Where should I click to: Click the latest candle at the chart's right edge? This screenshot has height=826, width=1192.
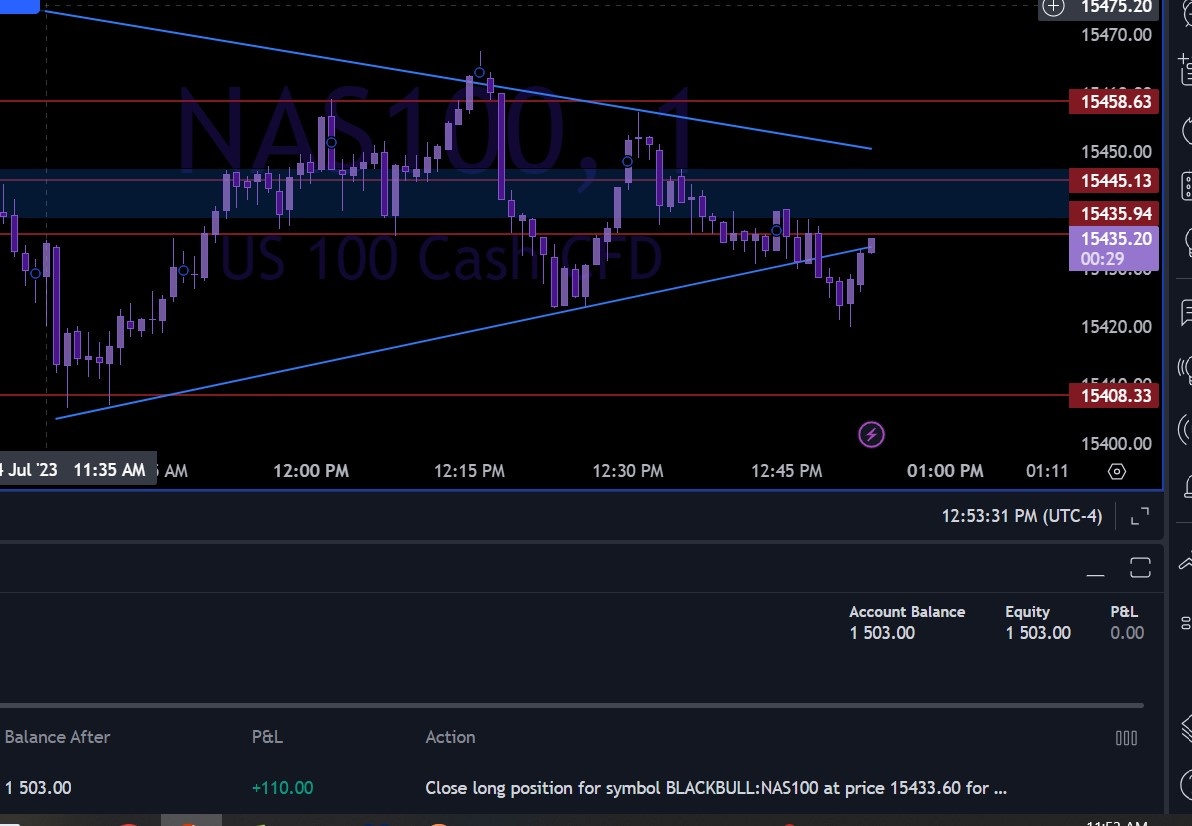tap(871, 245)
